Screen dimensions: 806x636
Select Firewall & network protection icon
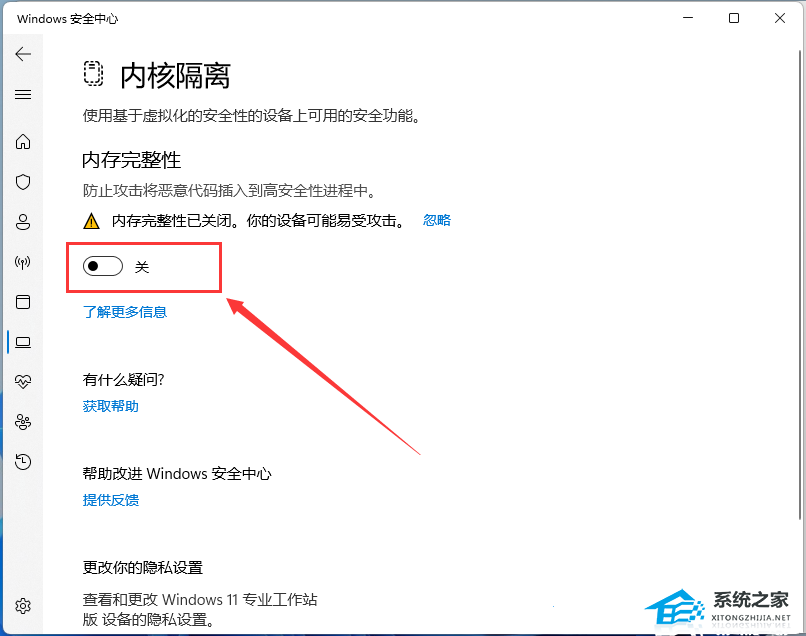pos(23,262)
